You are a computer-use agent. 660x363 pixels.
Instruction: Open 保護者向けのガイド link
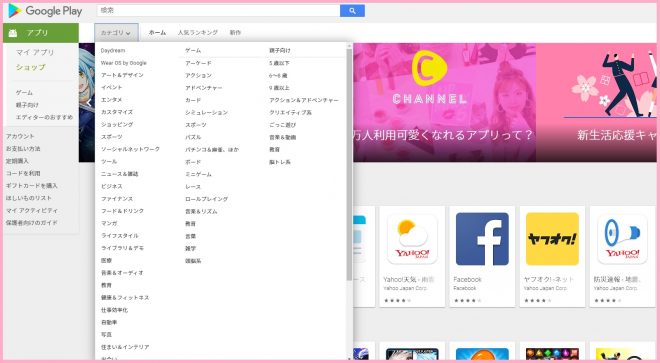point(31,222)
